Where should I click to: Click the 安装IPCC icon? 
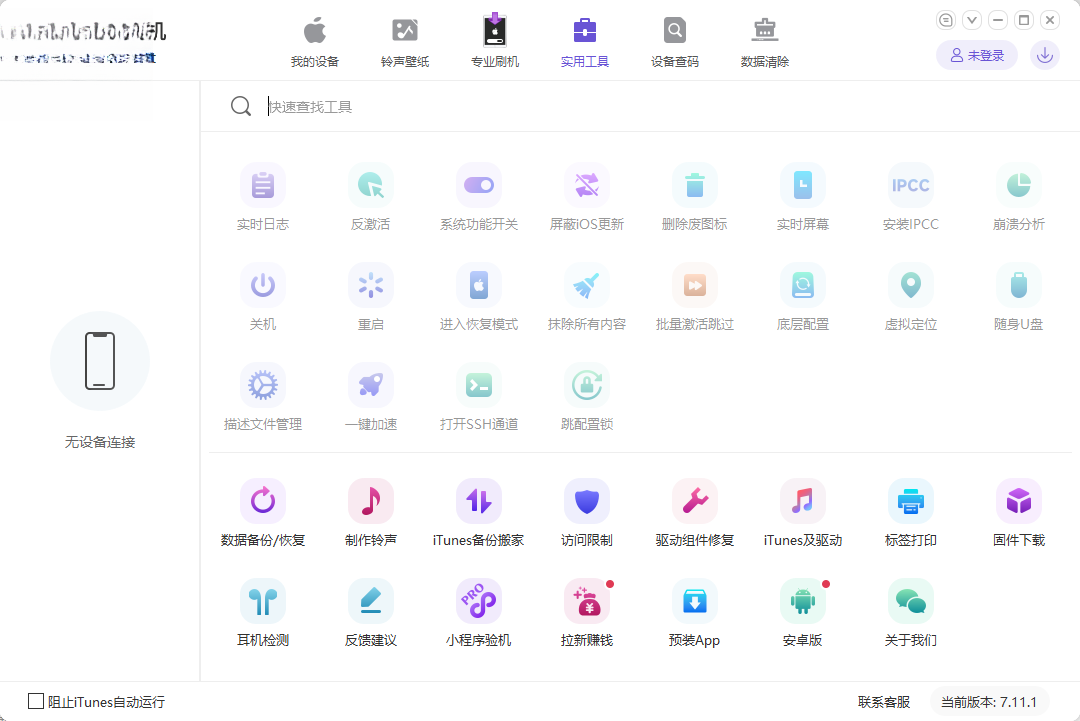point(911,185)
